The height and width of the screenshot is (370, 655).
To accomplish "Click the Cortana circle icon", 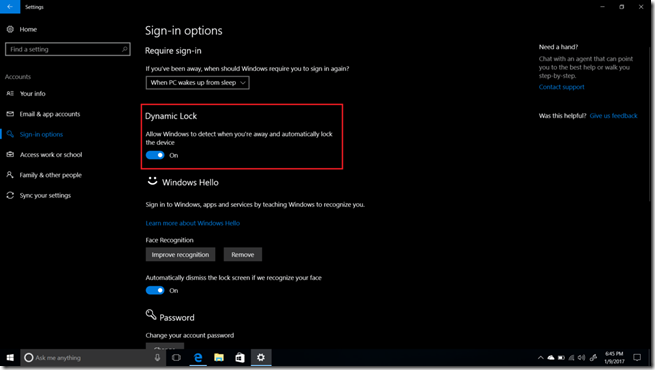I will [x=28, y=357].
